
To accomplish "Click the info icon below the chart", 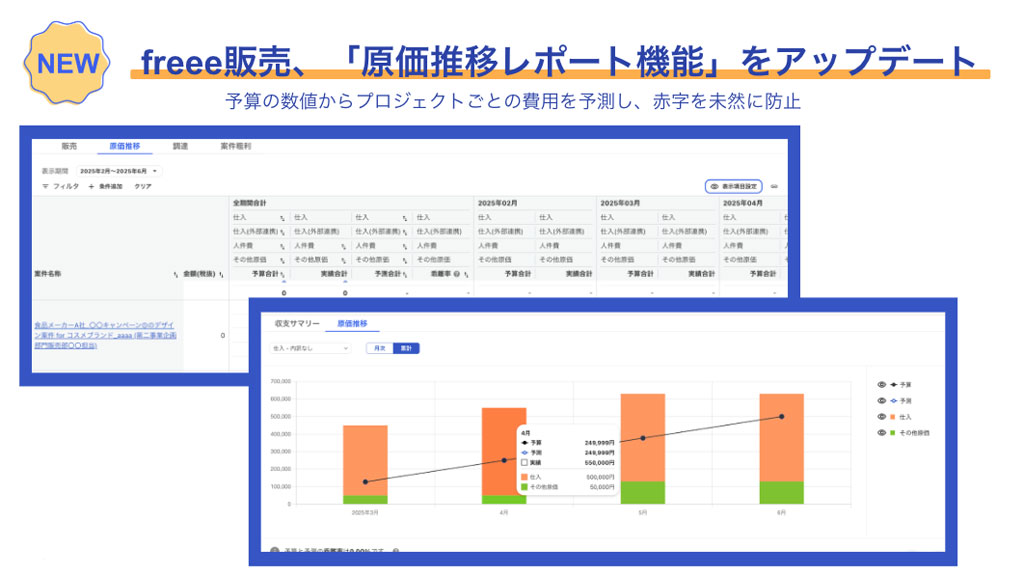I will tap(275, 551).
